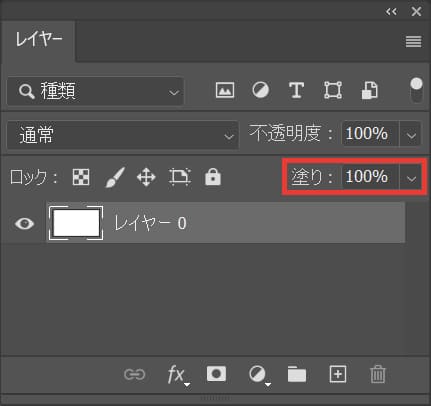Lock transparent pixels checkerboard icon
The image size is (431, 406).
81,176
